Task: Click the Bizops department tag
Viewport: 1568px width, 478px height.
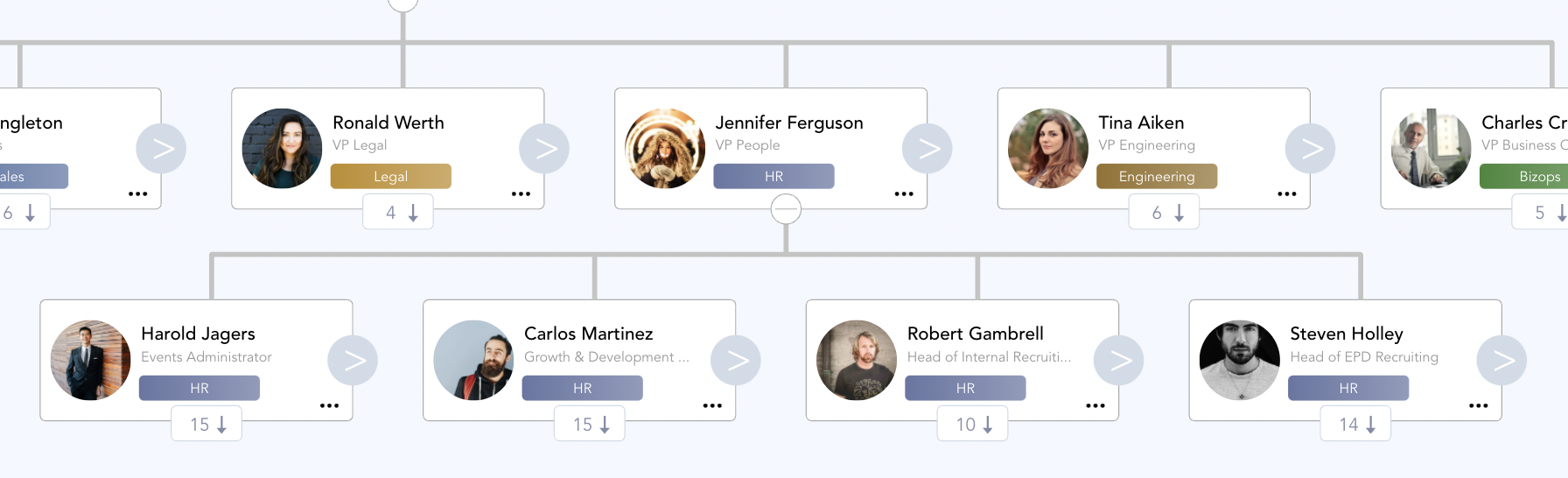Action: (1523, 176)
